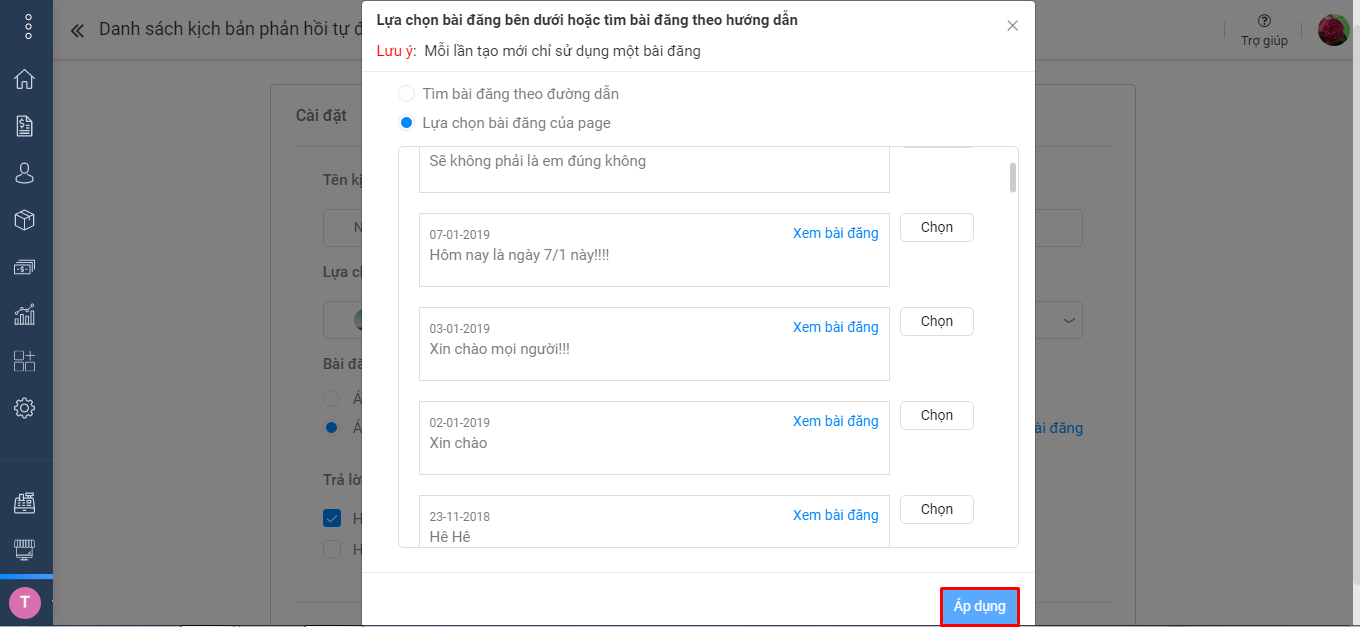
Task: Close the post selection dialog
Action: tap(1013, 26)
